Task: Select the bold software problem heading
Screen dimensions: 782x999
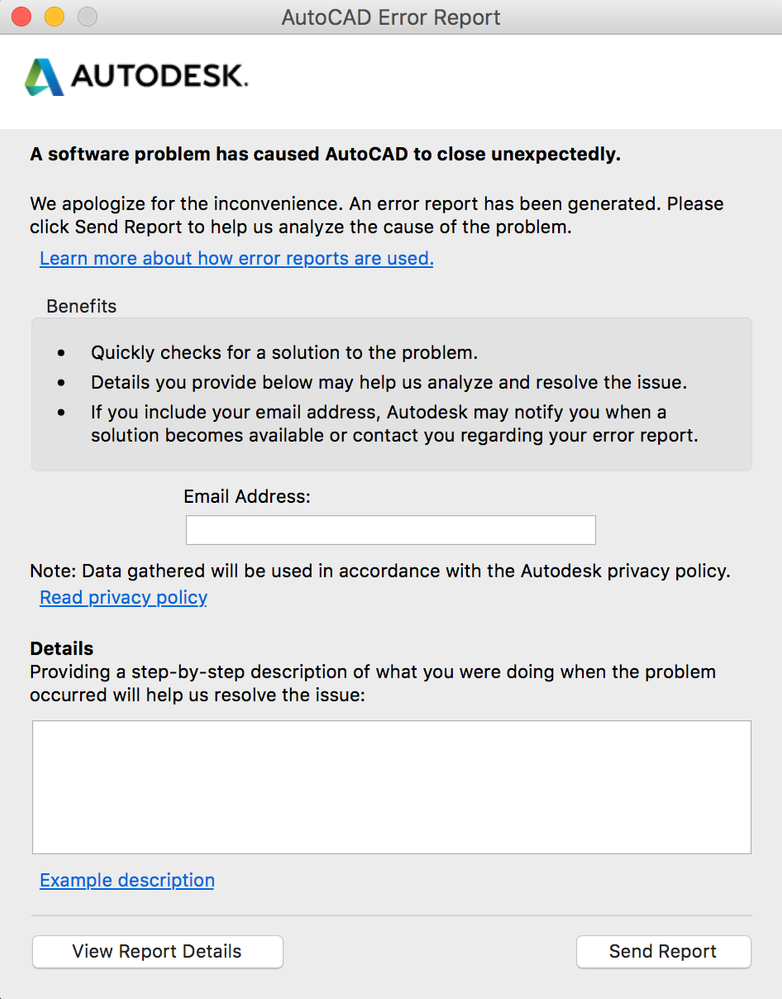Action: coord(325,154)
